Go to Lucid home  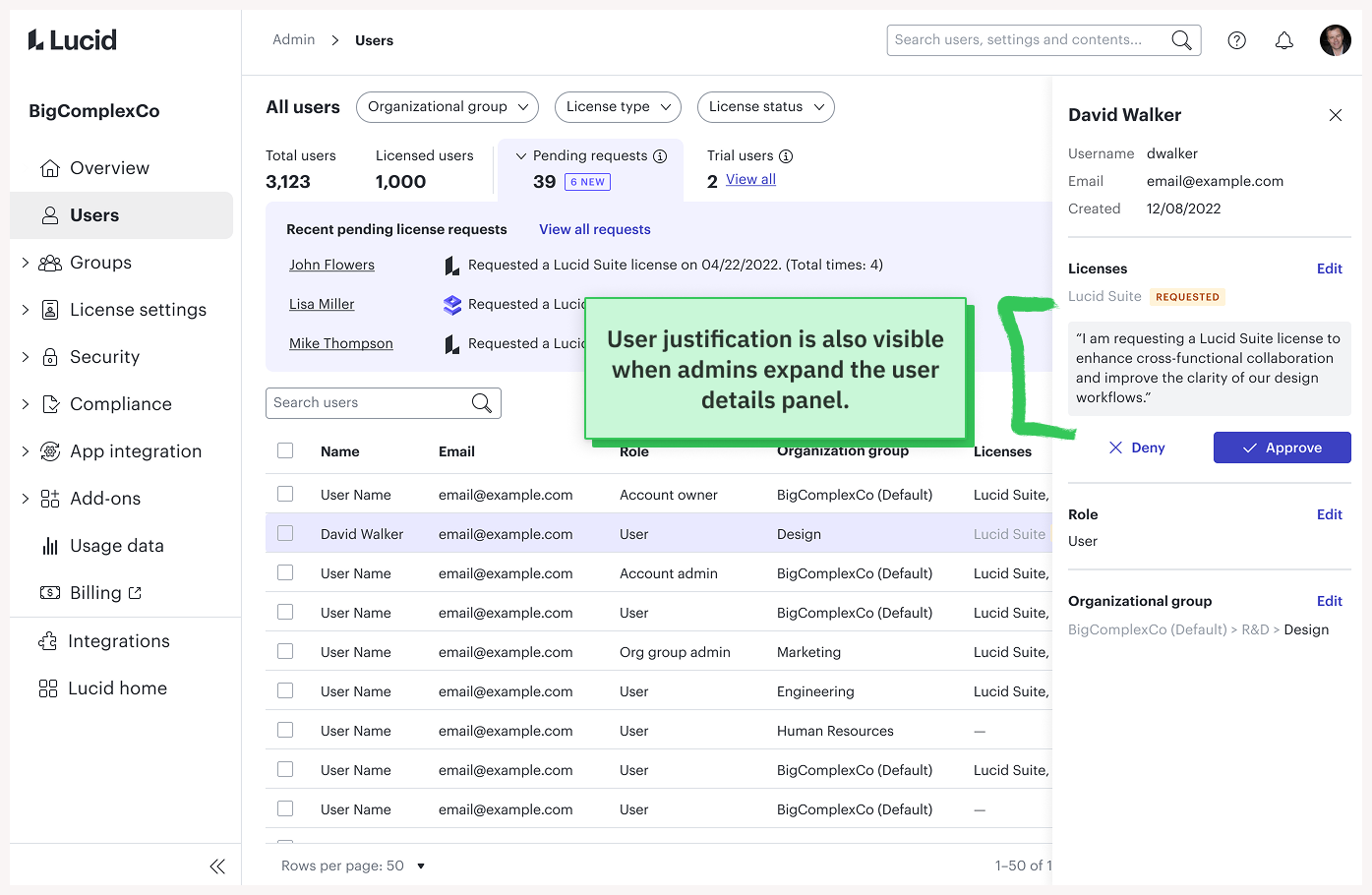[121, 688]
